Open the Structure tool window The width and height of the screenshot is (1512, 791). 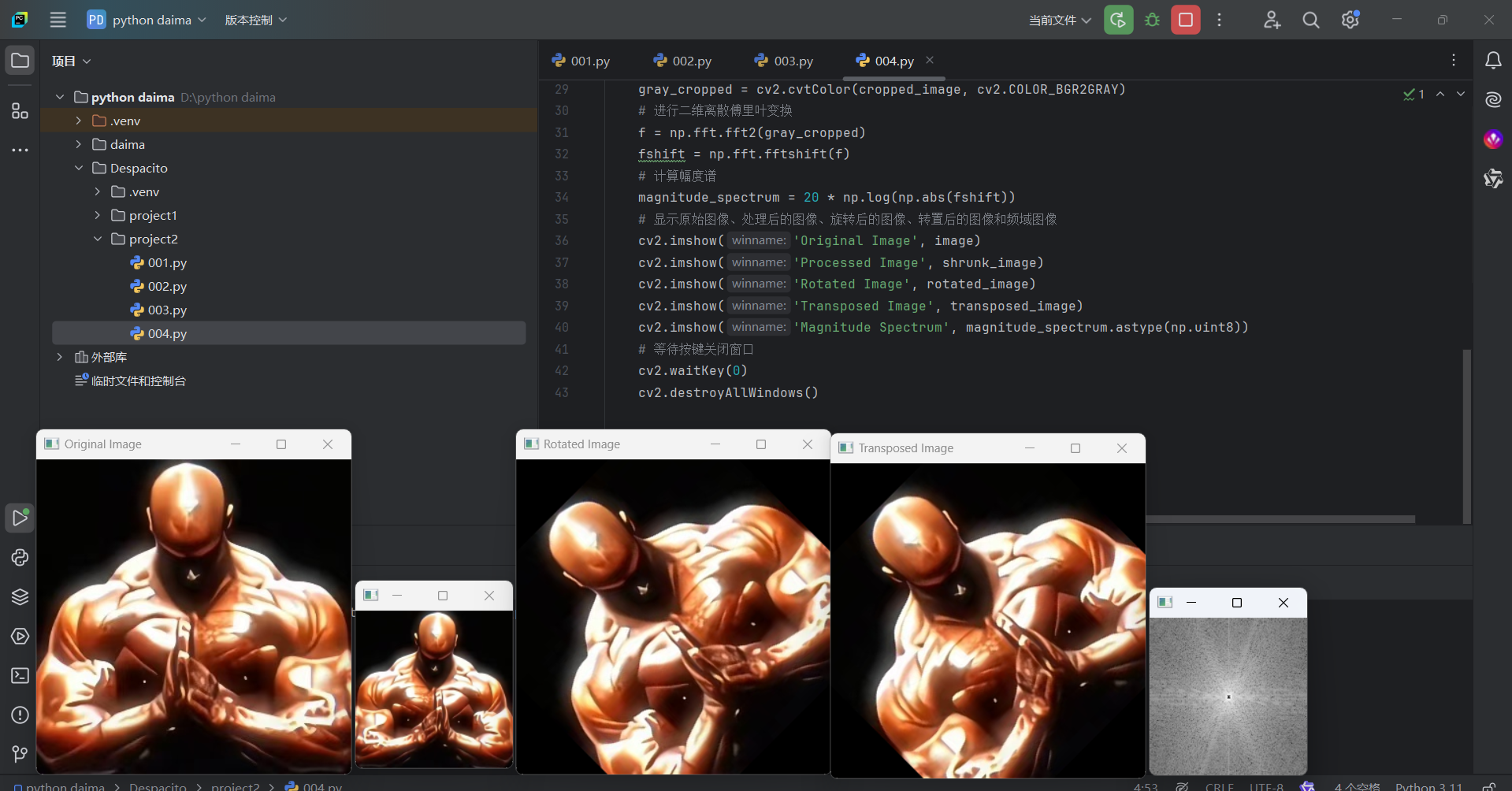point(20,110)
